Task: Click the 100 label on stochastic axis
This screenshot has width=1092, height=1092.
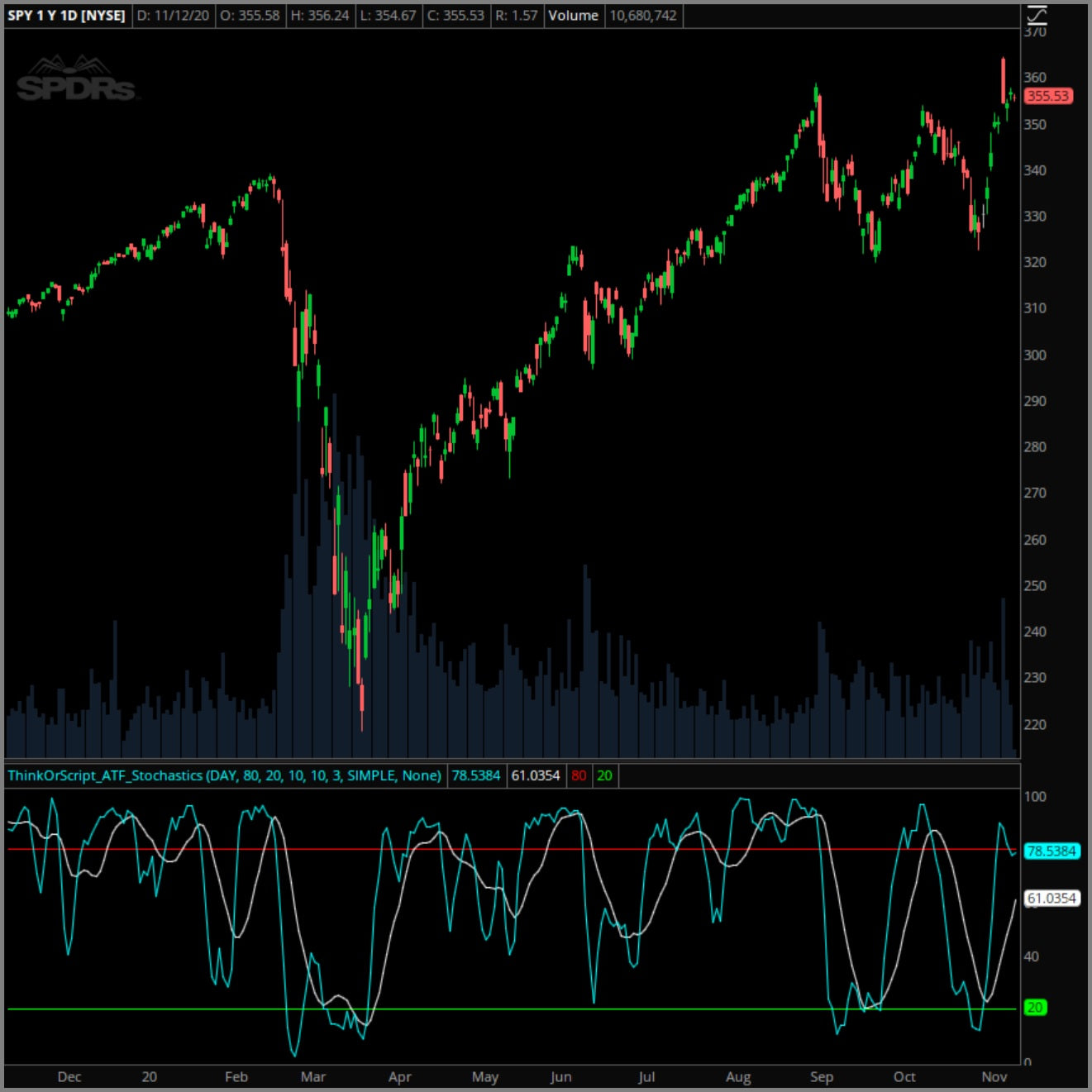Action: click(x=1035, y=796)
